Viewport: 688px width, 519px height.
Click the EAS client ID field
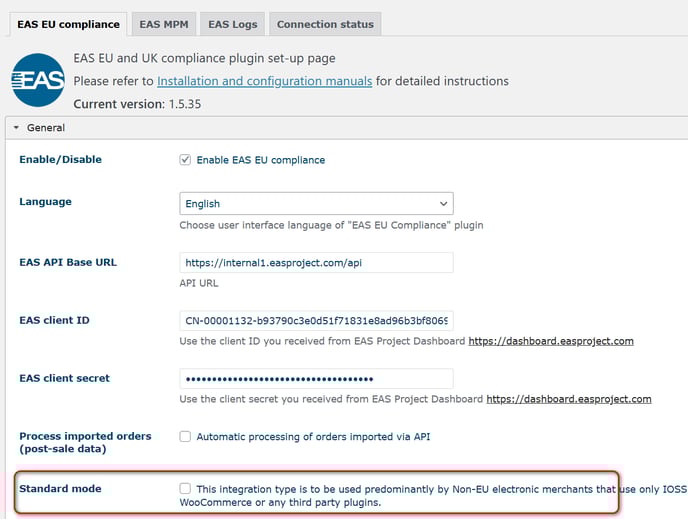316,321
